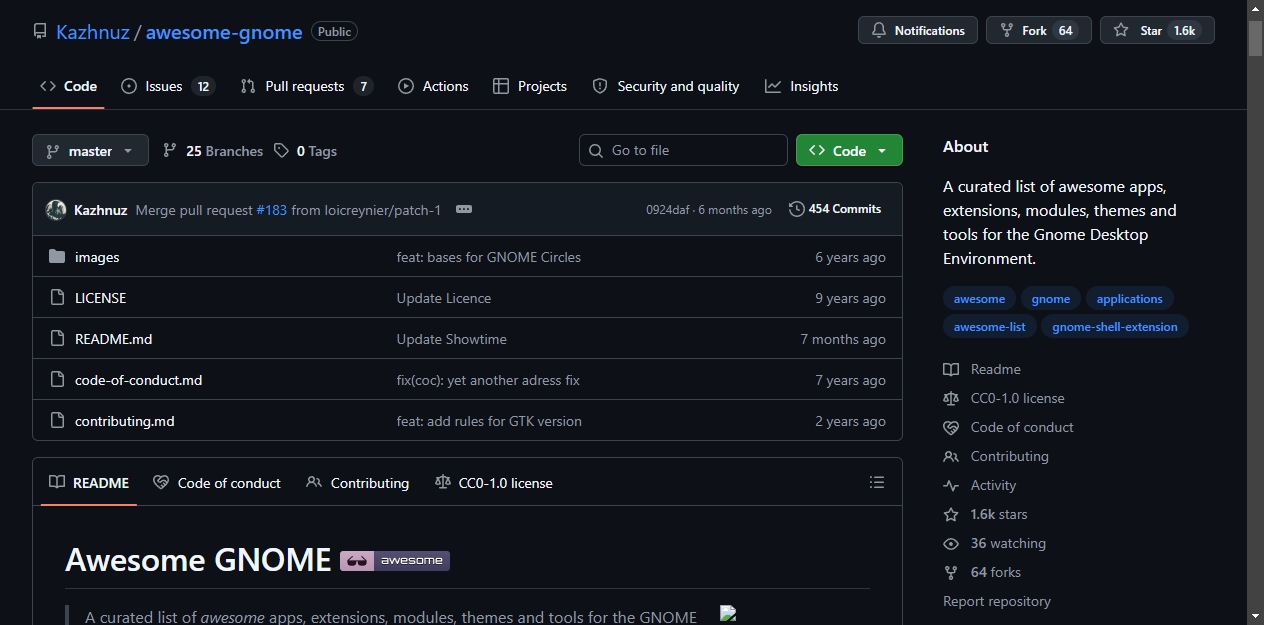Viewport: 1264px width, 625px height.
Task: Click the LICENSE file icon
Action: click(57, 298)
